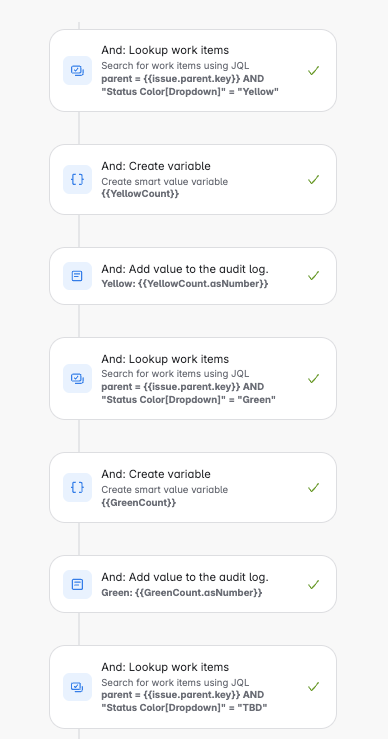This screenshot has width=388, height=739.
Task: Open the JQL text with Status Color TBD
Action: tap(184, 701)
